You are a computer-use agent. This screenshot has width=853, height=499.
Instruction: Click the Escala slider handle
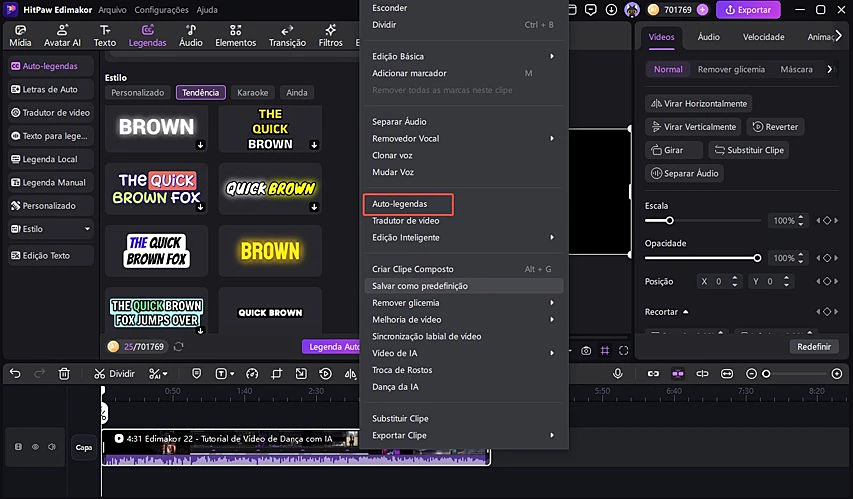(x=670, y=220)
